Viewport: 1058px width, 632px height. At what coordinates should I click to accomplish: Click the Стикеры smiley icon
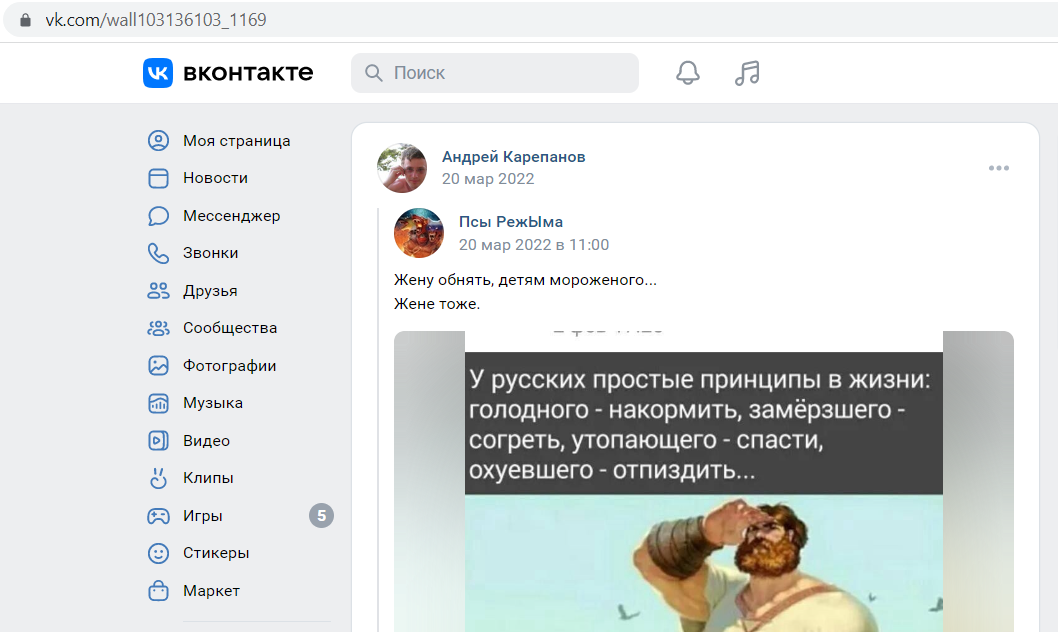tap(158, 553)
